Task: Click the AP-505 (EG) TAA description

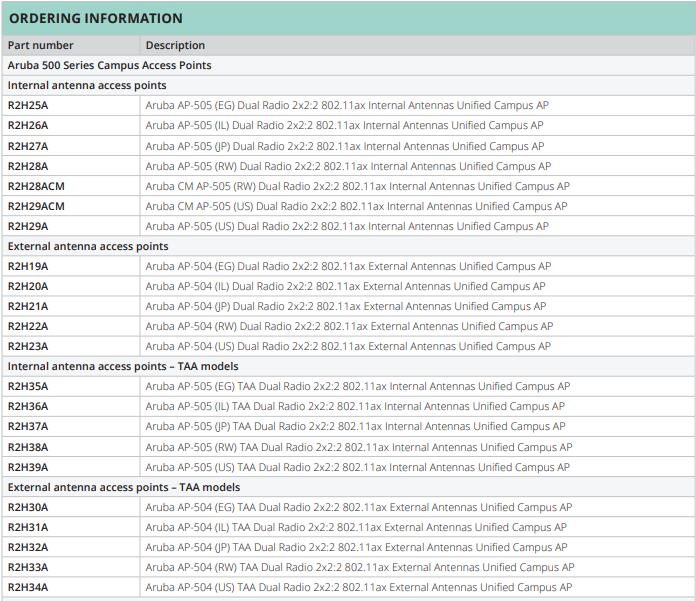Action: pos(358,387)
